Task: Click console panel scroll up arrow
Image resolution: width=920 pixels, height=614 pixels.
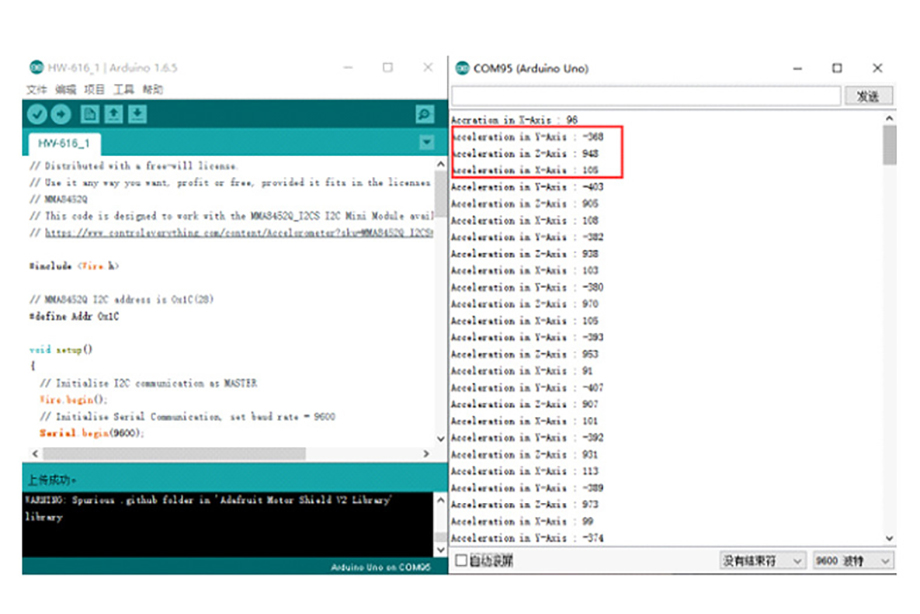Action: 441,500
